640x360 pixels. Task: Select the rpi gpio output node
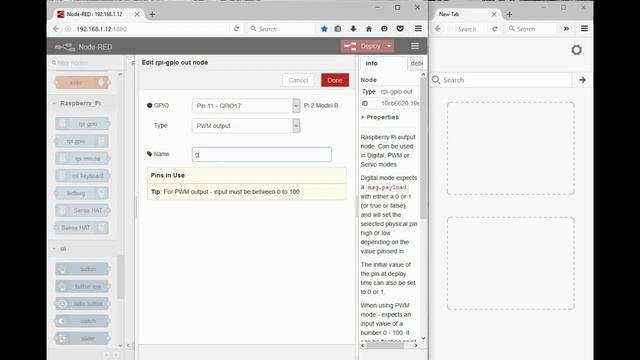tap(82, 141)
